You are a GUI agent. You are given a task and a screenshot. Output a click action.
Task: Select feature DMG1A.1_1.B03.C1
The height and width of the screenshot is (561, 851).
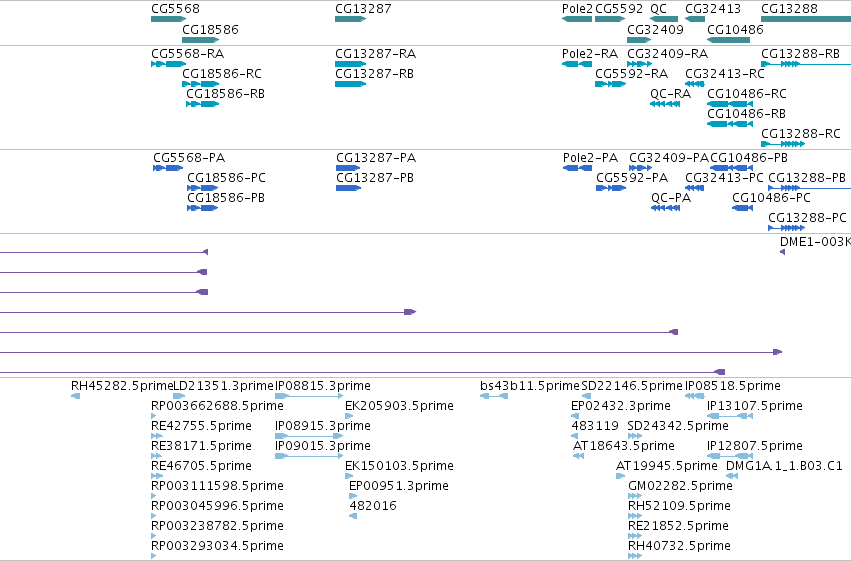pos(732,476)
